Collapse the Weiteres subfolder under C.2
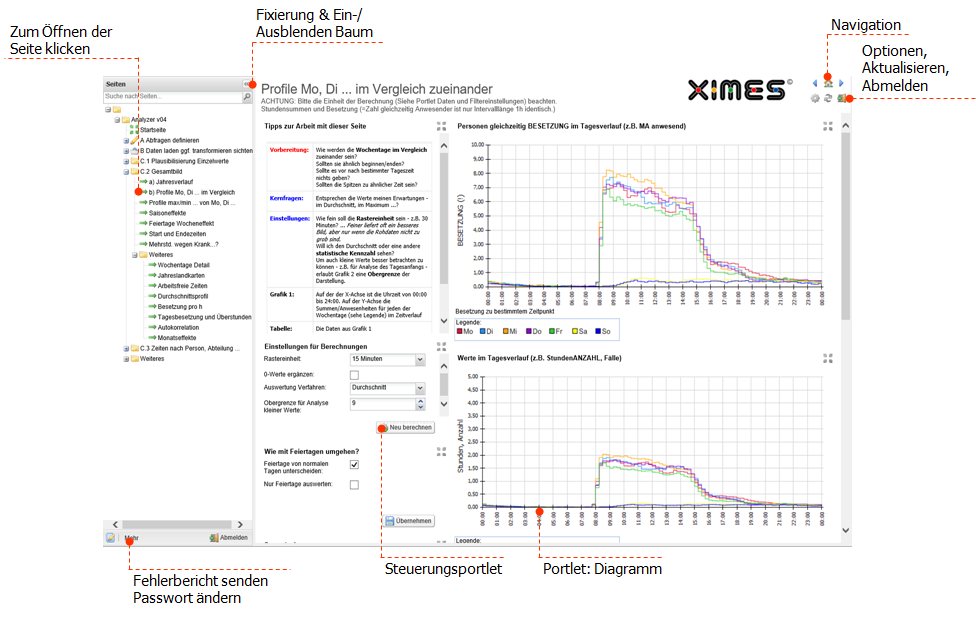This screenshot has height=627, width=976. pyautogui.click(x=135, y=255)
